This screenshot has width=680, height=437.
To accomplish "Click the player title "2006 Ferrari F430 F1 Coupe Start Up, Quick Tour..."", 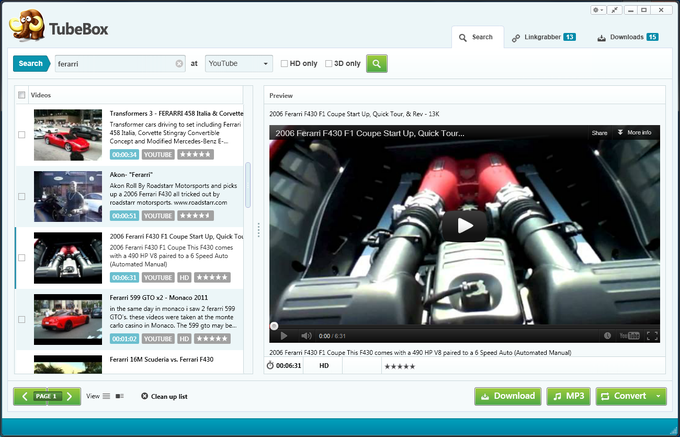I will [370, 134].
